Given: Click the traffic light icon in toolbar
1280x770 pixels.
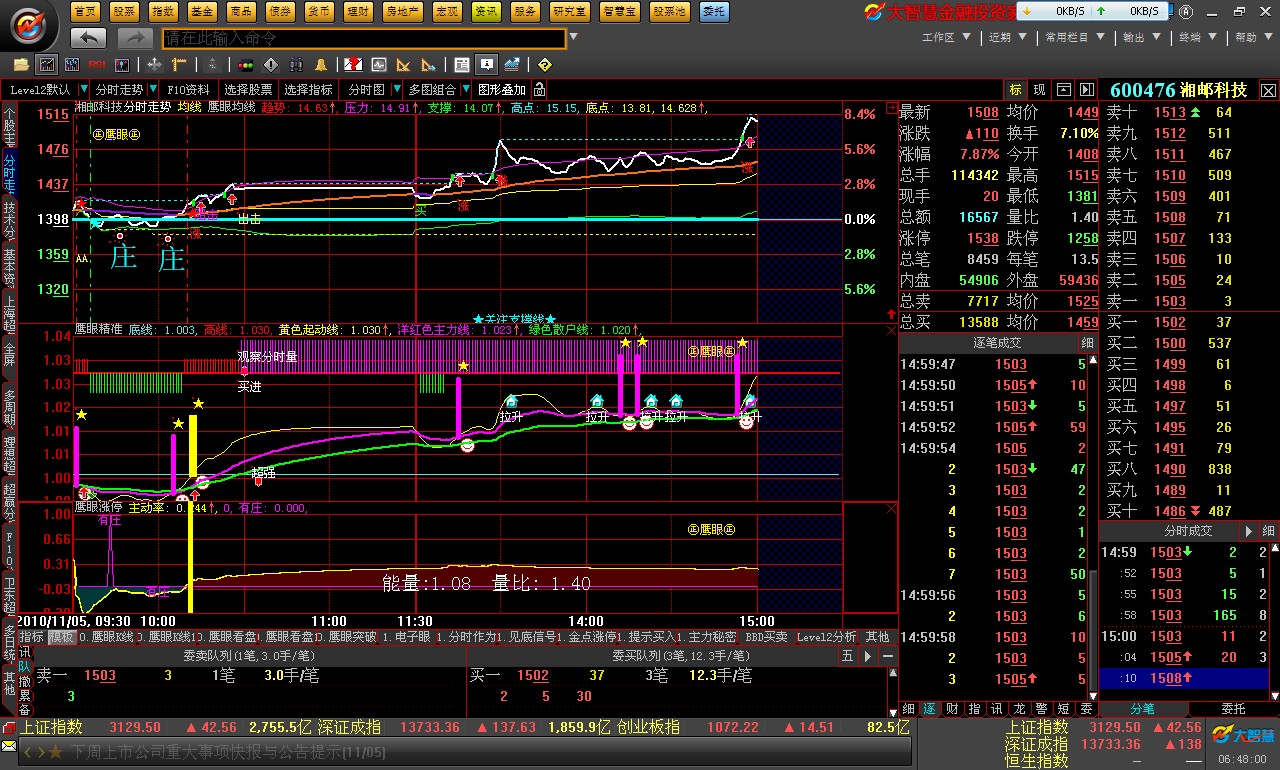Looking at the screenshot, I should [245, 65].
